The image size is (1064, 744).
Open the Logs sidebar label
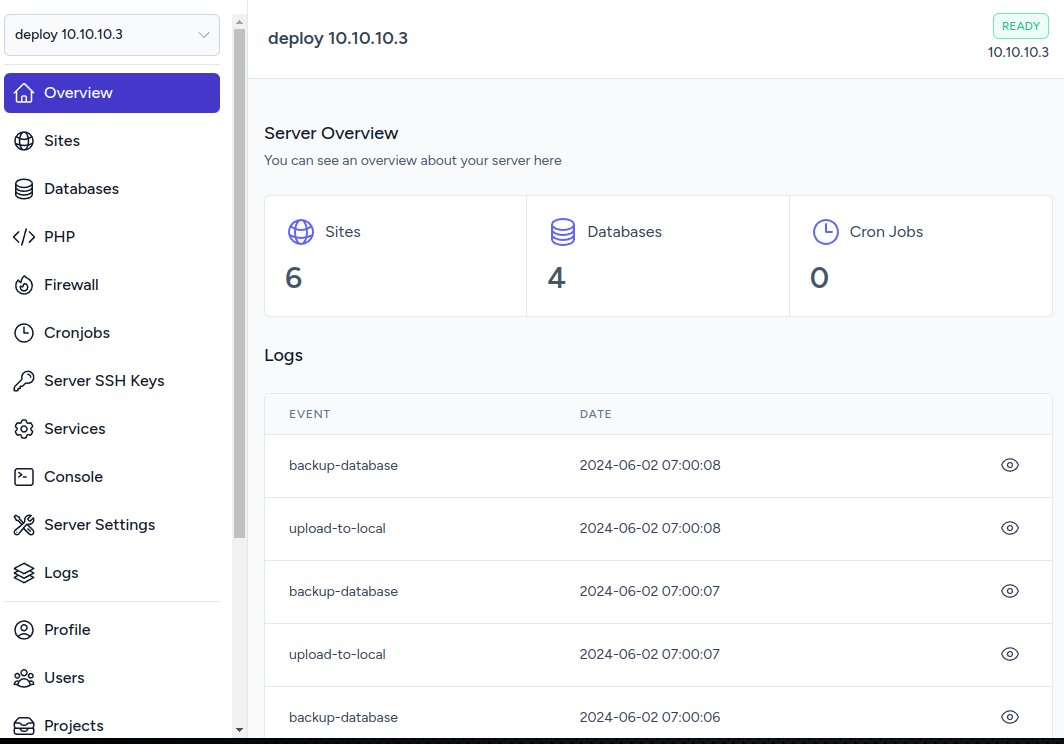61,573
